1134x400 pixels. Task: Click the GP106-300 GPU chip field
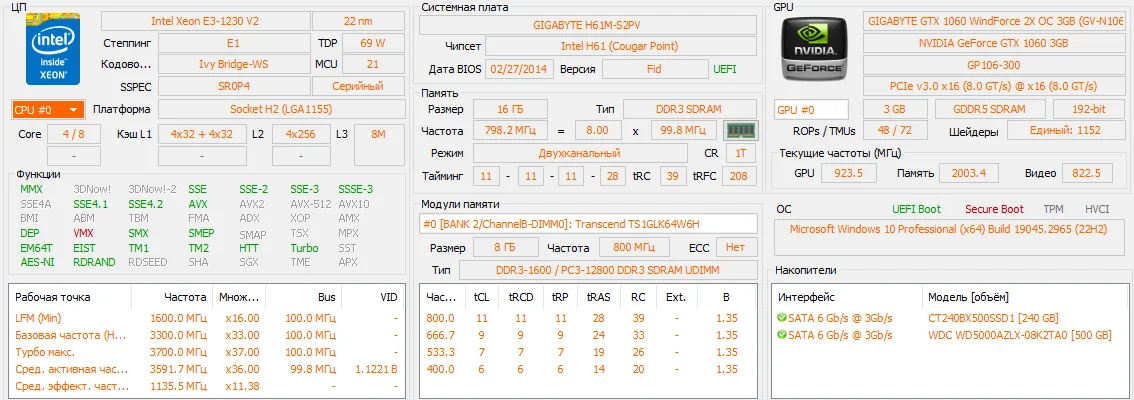tap(993, 65)
